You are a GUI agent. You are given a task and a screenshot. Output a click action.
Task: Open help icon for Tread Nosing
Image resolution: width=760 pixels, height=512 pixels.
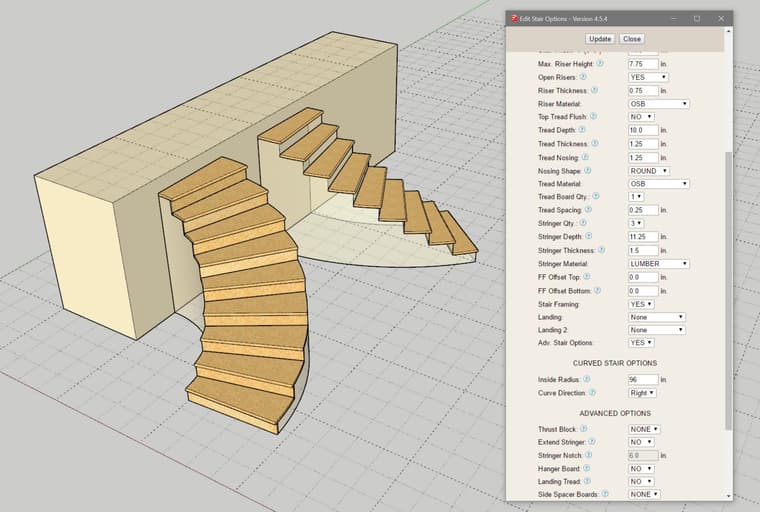pyautogui.click(x=585, y=157)
